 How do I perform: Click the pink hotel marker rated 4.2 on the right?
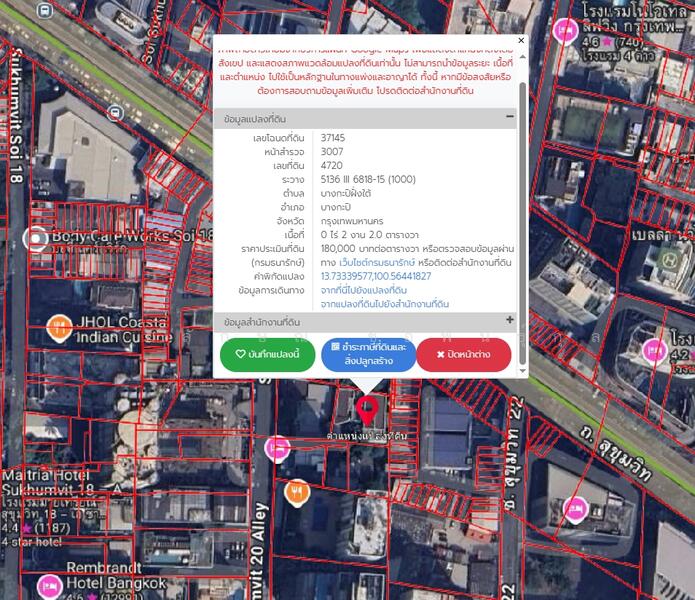click(x=655, y=350)
